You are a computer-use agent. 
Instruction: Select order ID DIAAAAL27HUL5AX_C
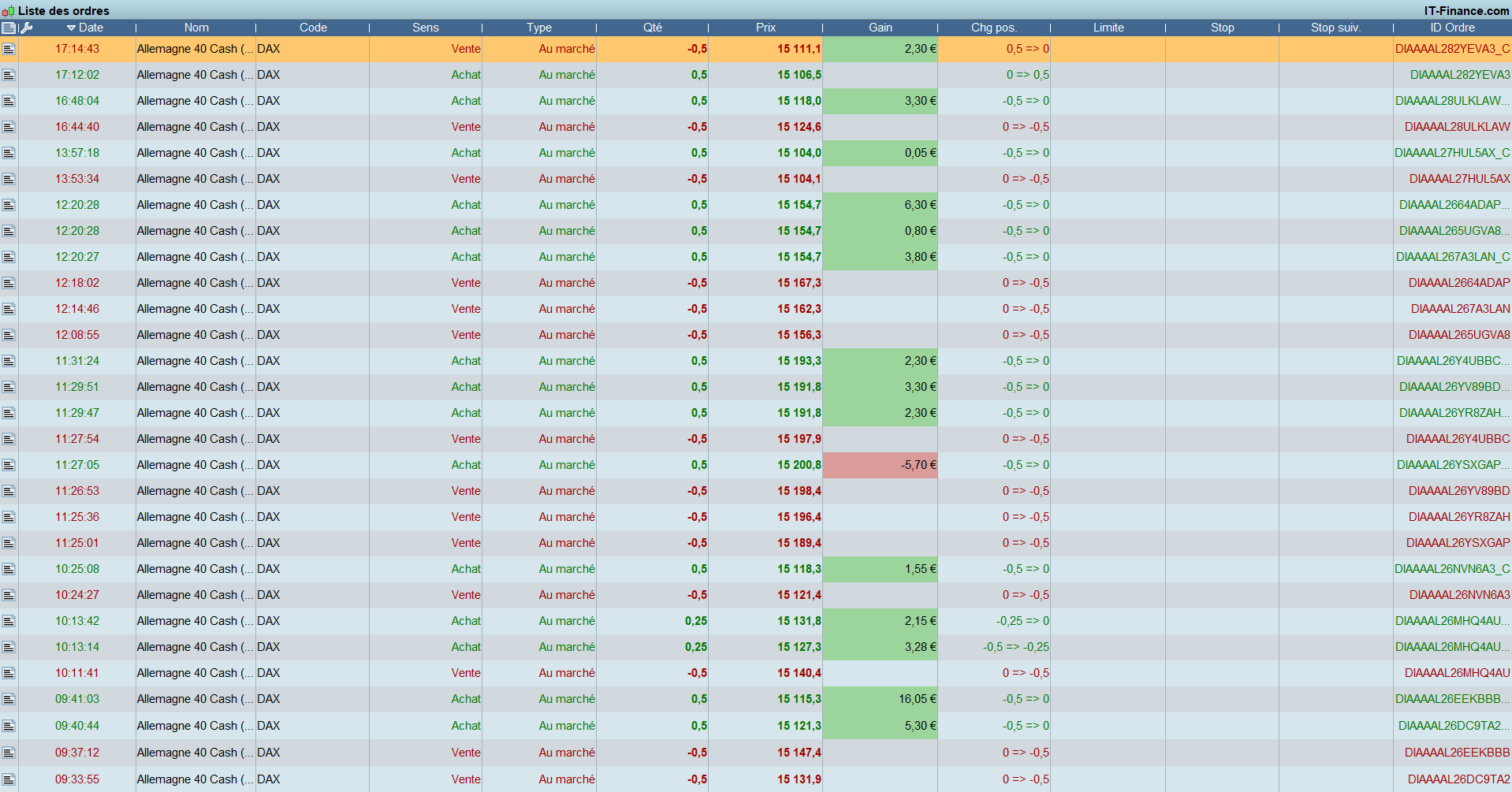click(1452, 153)
